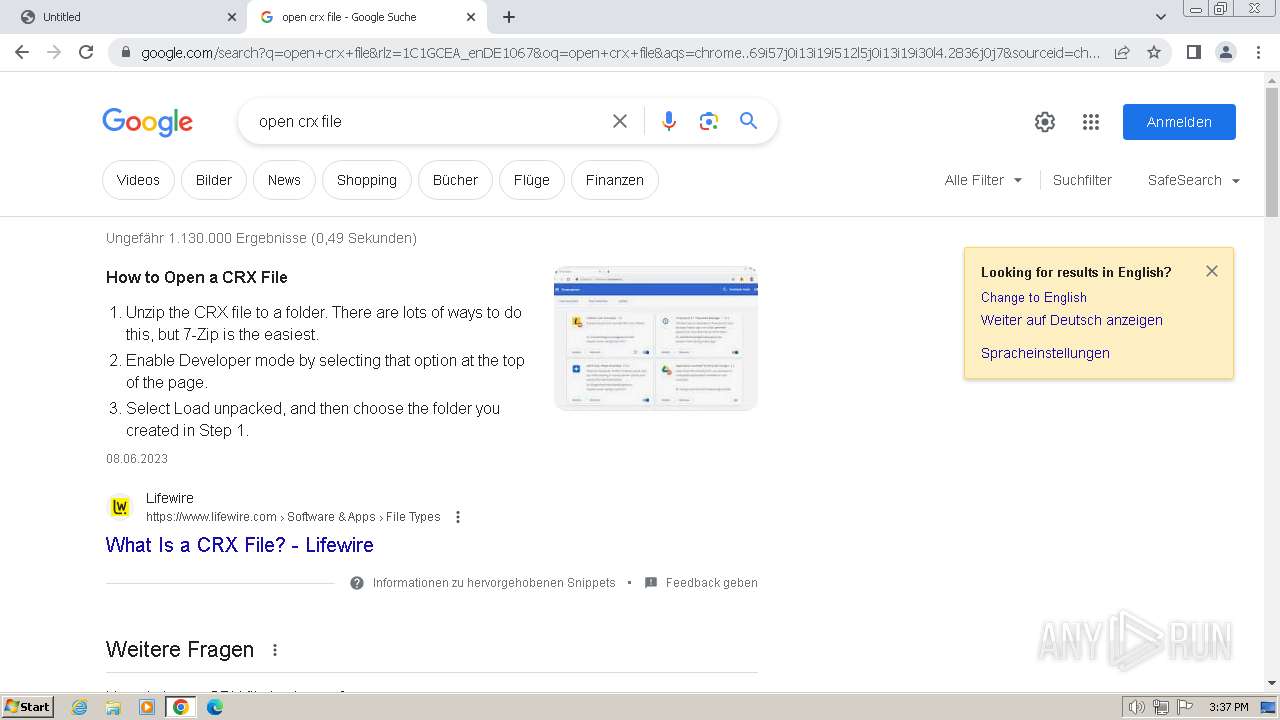
Task: Select the Finanzen filter
Action: coord(615,180)
